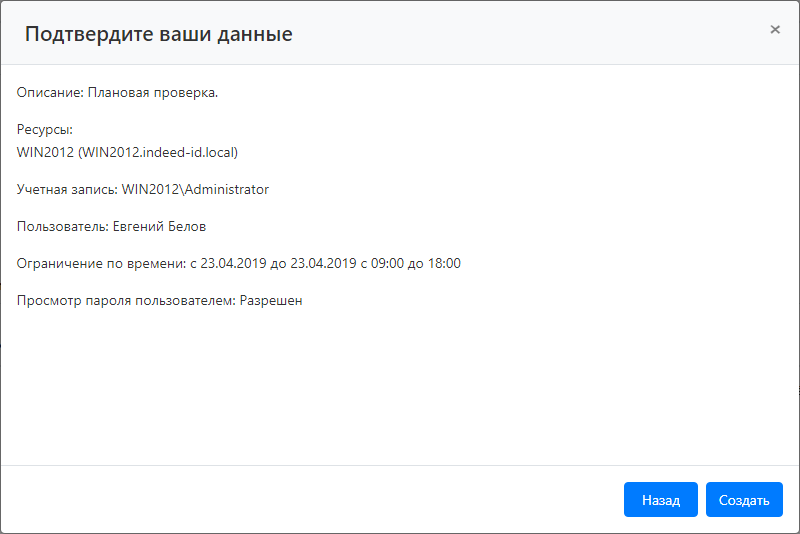Click the dialog title Подтвердите ваши данные
Viewport: 800px width, 534px height.
click(158, 34)
